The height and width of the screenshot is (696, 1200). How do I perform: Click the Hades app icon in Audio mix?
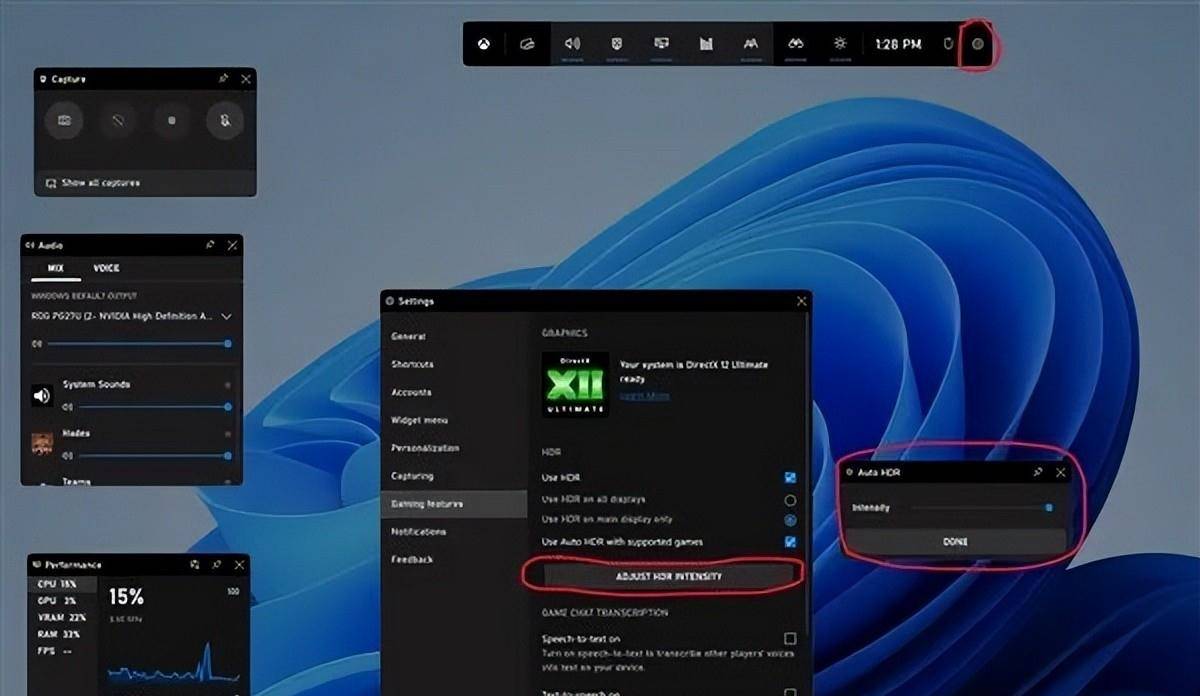click(42, 444)
